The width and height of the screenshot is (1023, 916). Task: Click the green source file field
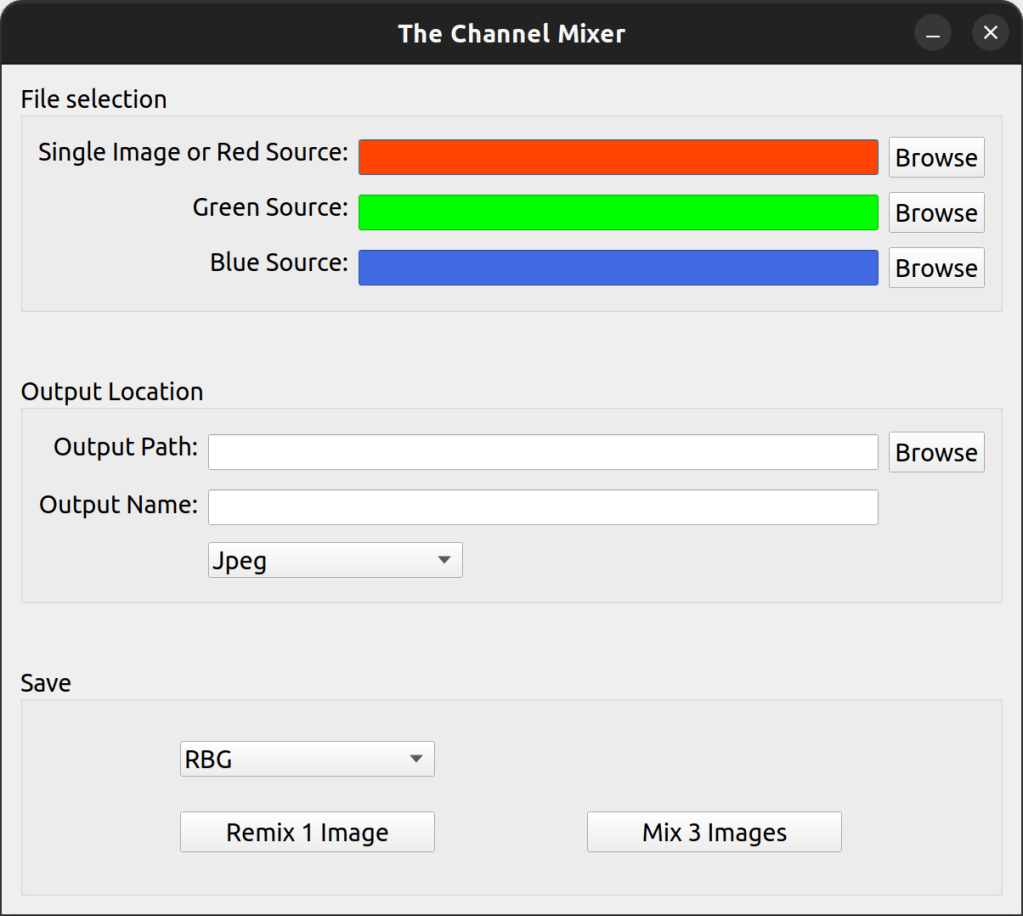(x=617, y=212)
